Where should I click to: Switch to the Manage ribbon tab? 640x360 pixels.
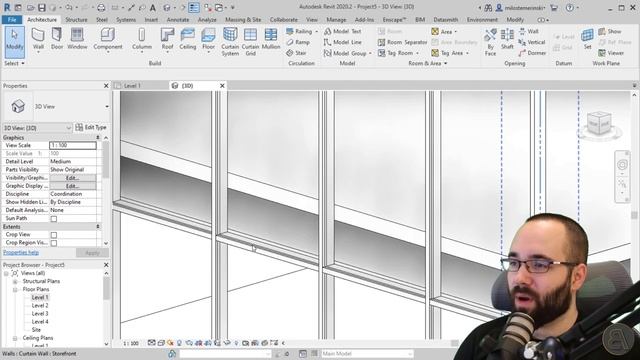coord(336,20)
